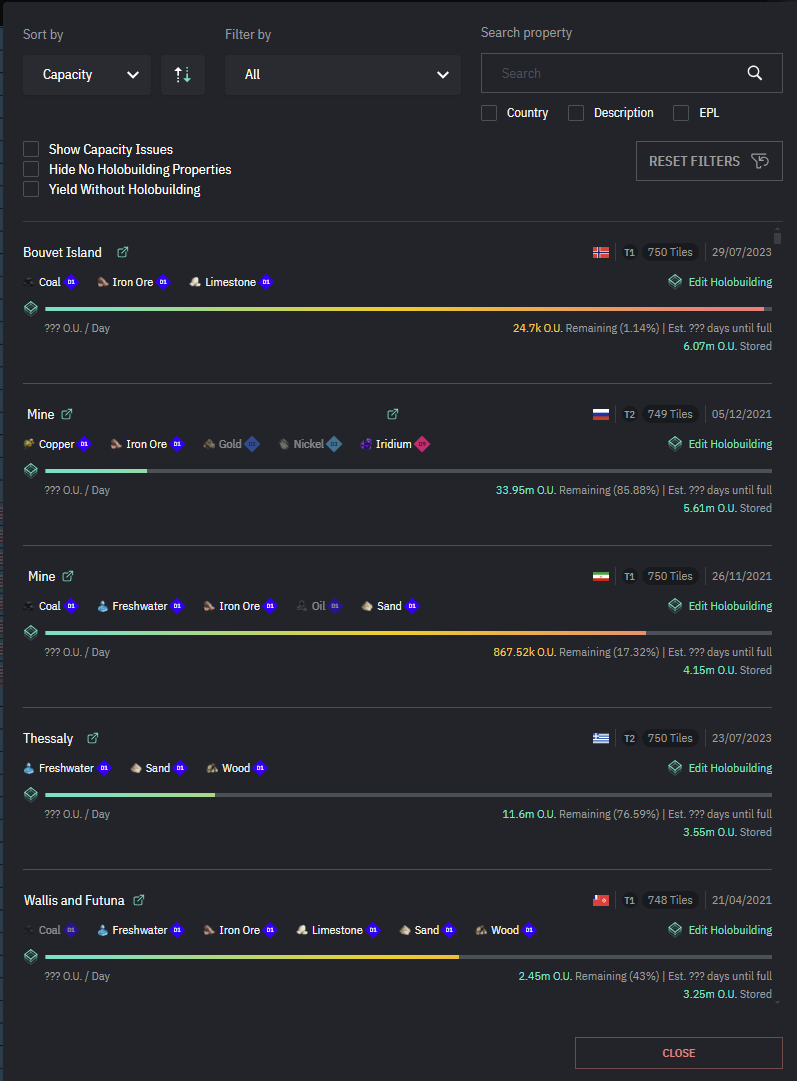Click into the Search property field

point(615,73)
